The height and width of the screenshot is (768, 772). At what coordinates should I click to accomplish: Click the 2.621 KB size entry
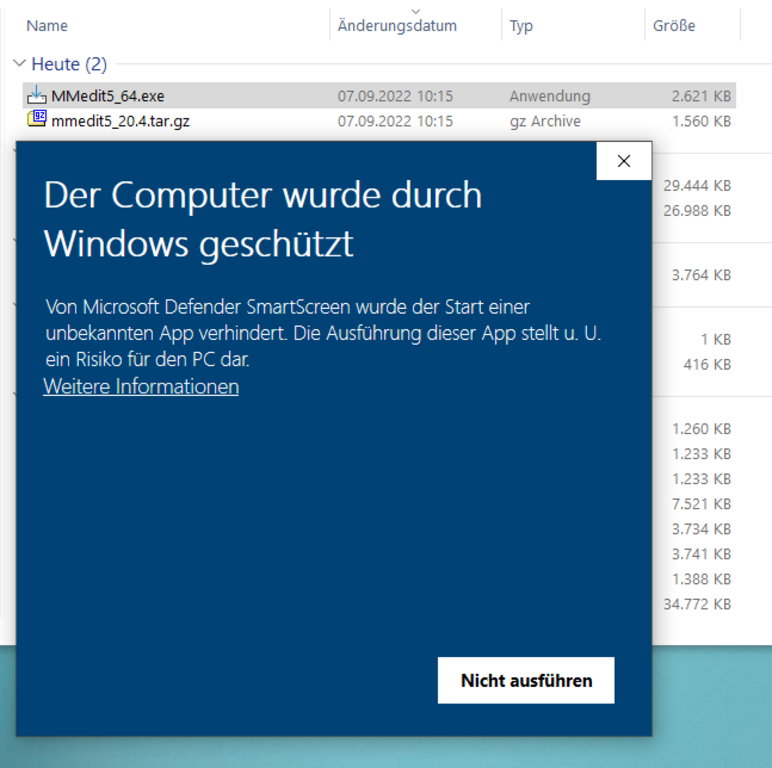click(x=701, y=96)
